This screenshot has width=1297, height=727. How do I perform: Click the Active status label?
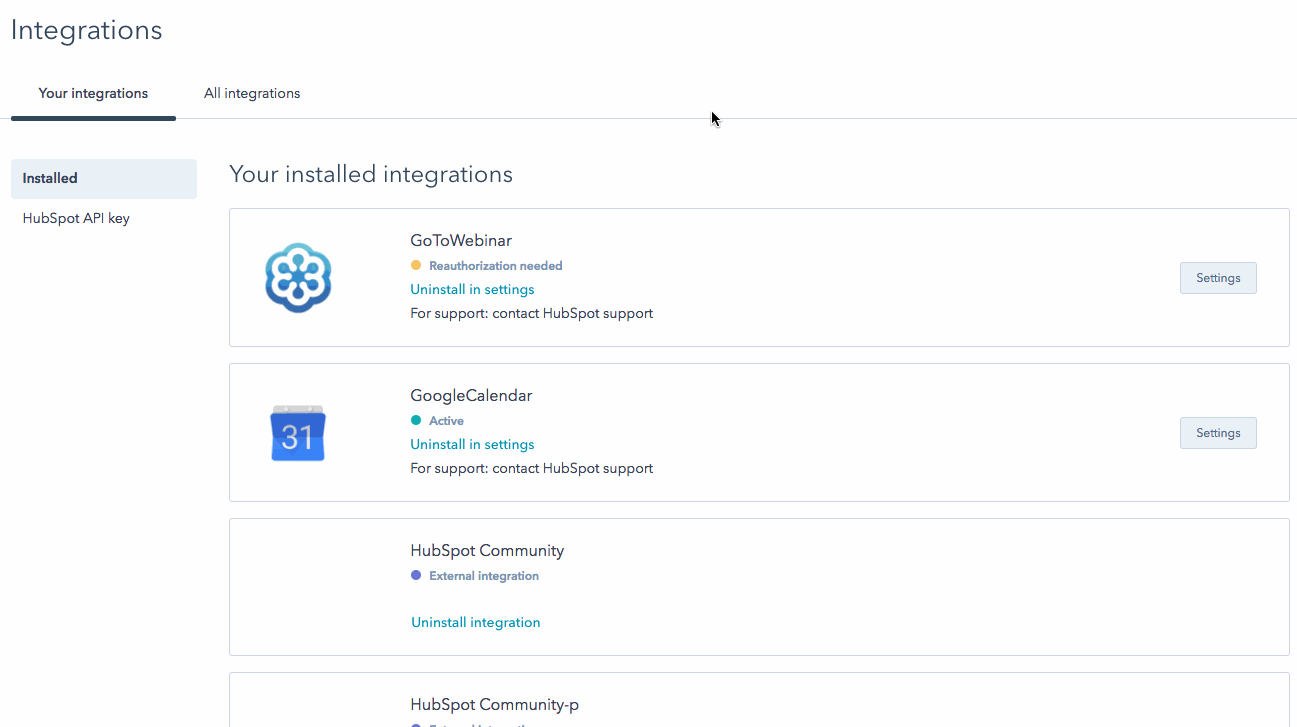click(446, 421)
